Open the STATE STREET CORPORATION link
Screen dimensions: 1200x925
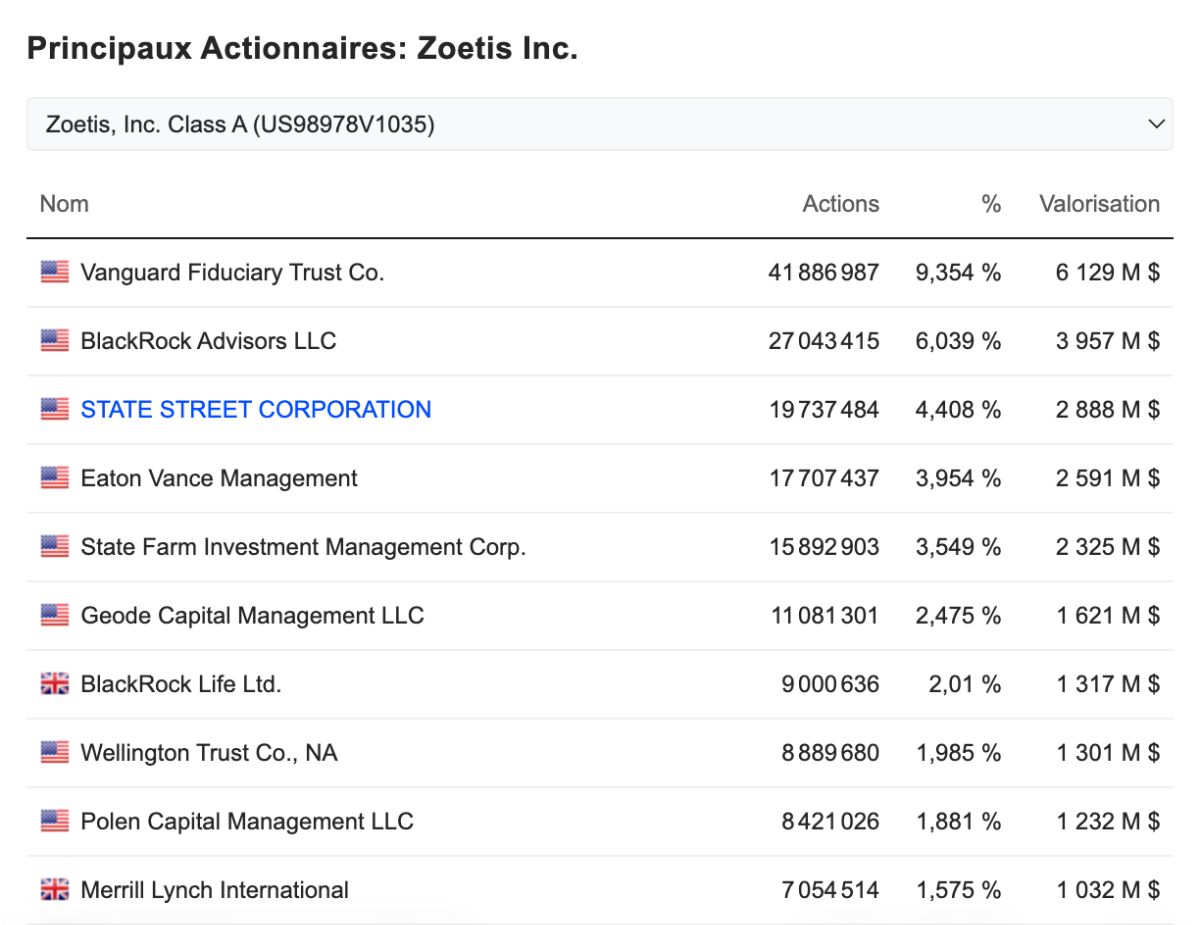click(x=256, y=409)
